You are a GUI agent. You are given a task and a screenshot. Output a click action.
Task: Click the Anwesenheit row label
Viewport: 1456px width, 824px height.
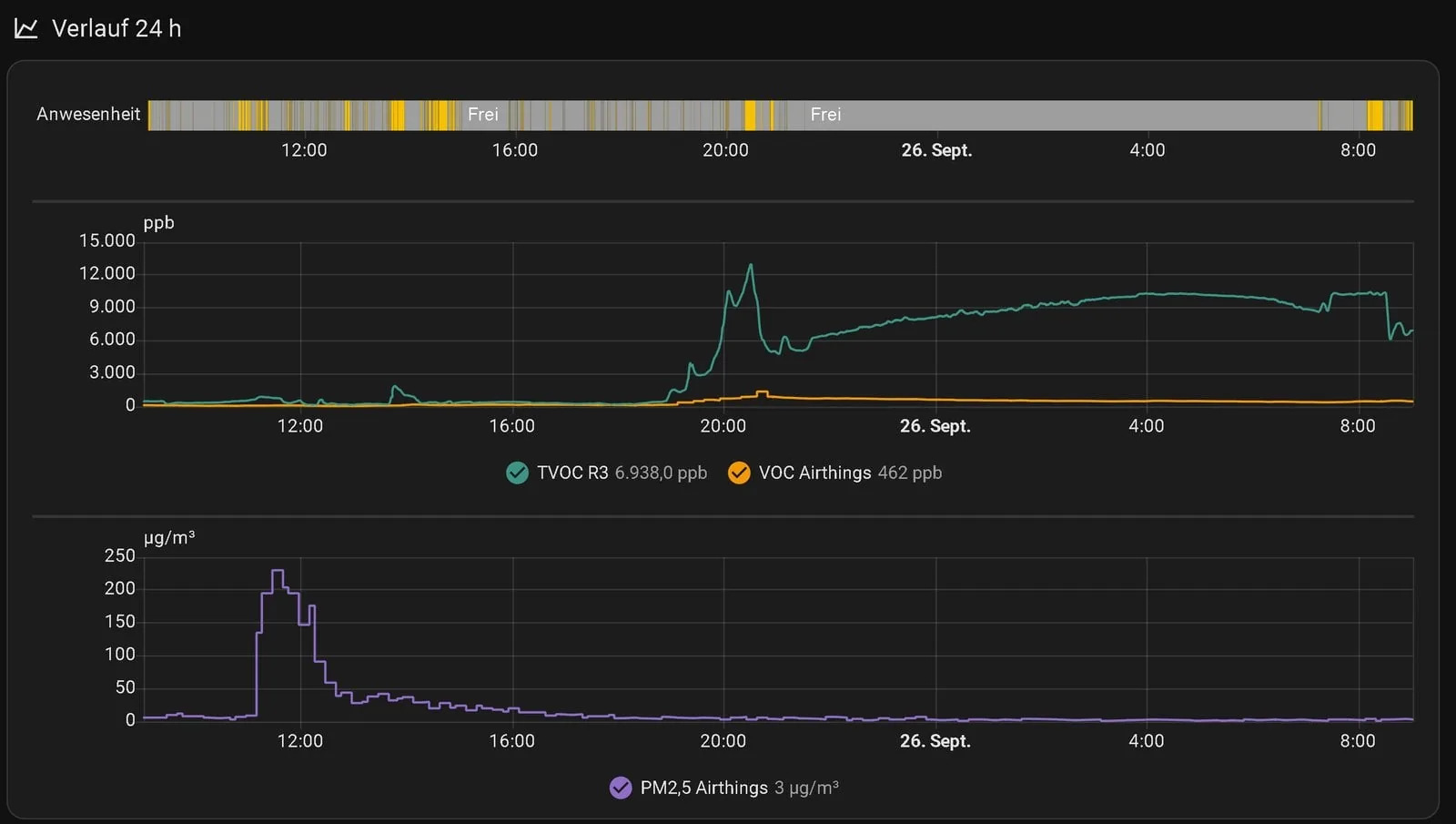pyautogui.click(x=88, y=114)
